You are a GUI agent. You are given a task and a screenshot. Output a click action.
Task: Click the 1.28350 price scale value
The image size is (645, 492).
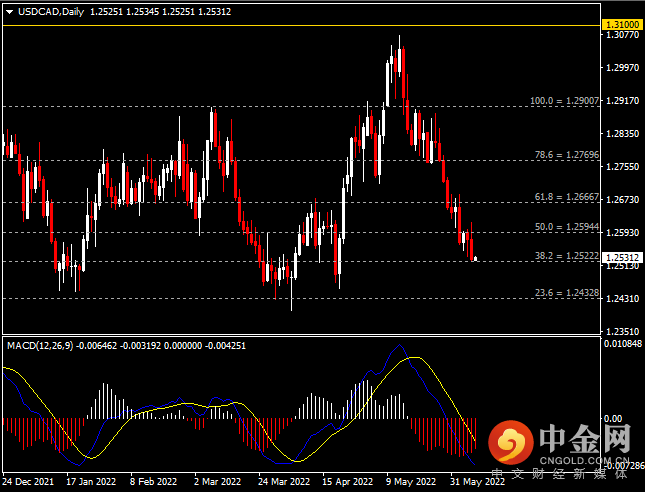(x=623, y=134)
